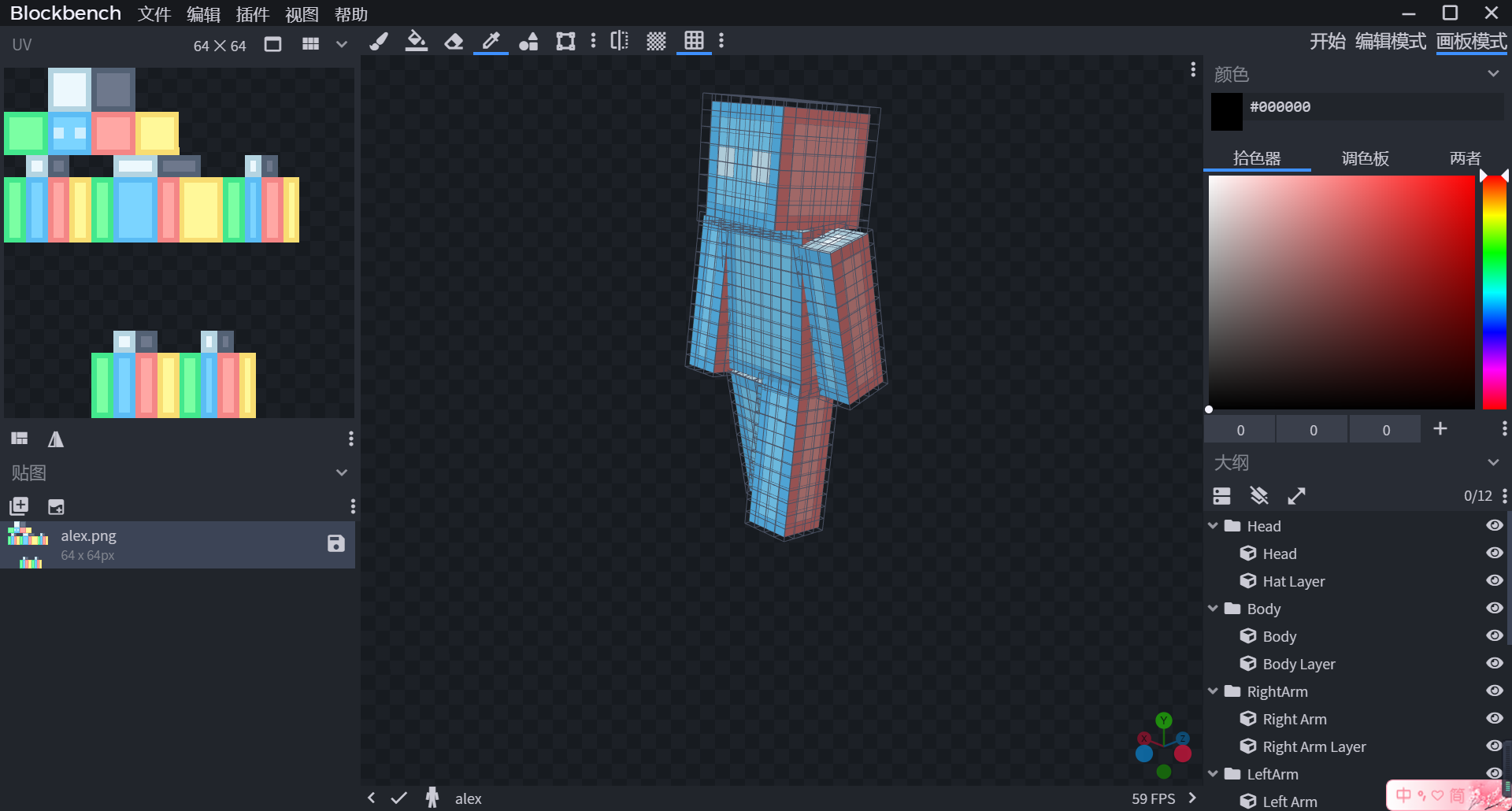
Task: Toggle mirror painting icon
Action: pyautogui.click(x=620, y=42)
